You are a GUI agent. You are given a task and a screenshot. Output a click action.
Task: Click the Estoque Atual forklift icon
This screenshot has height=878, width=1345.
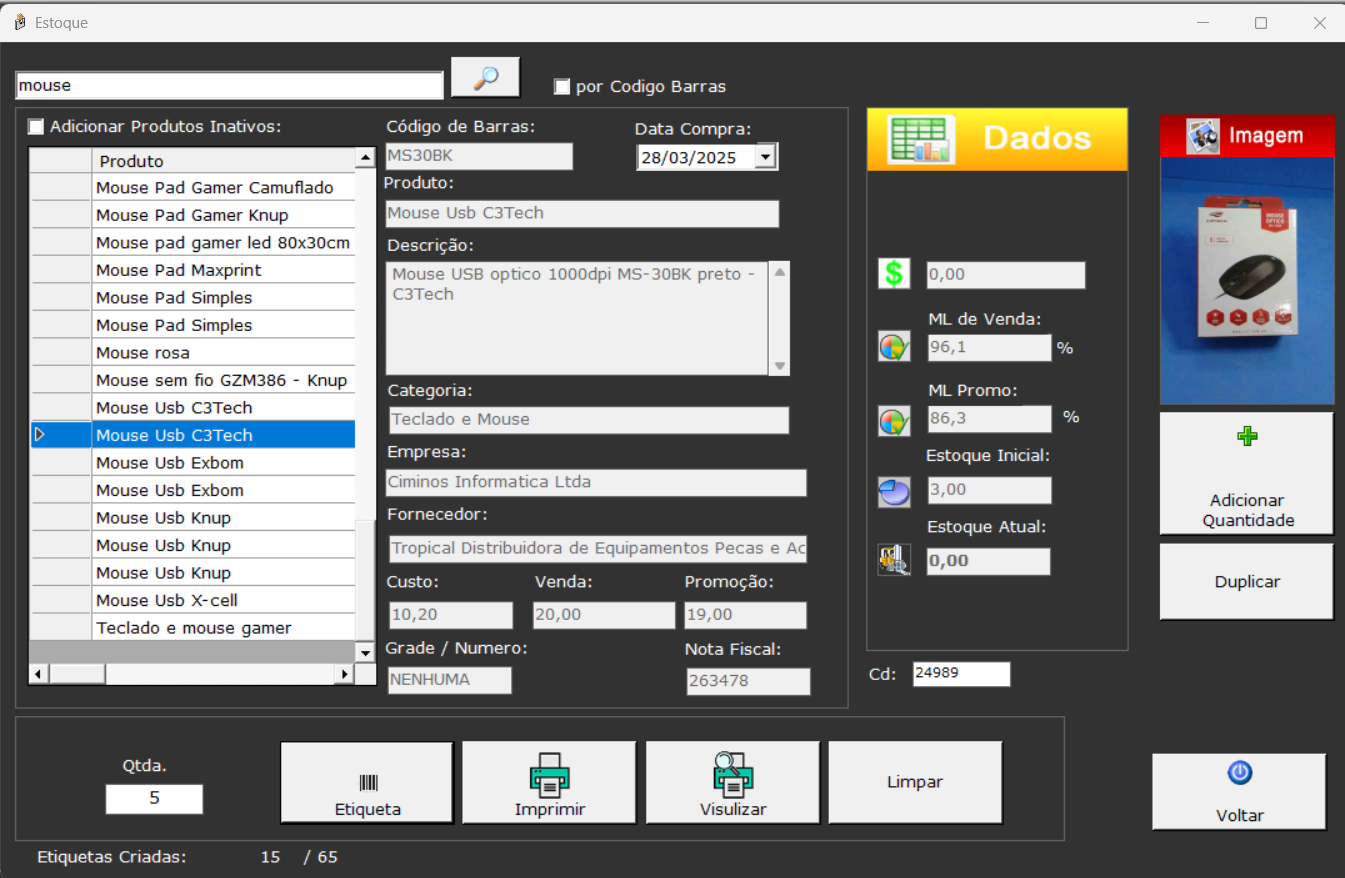pos(894,560)
